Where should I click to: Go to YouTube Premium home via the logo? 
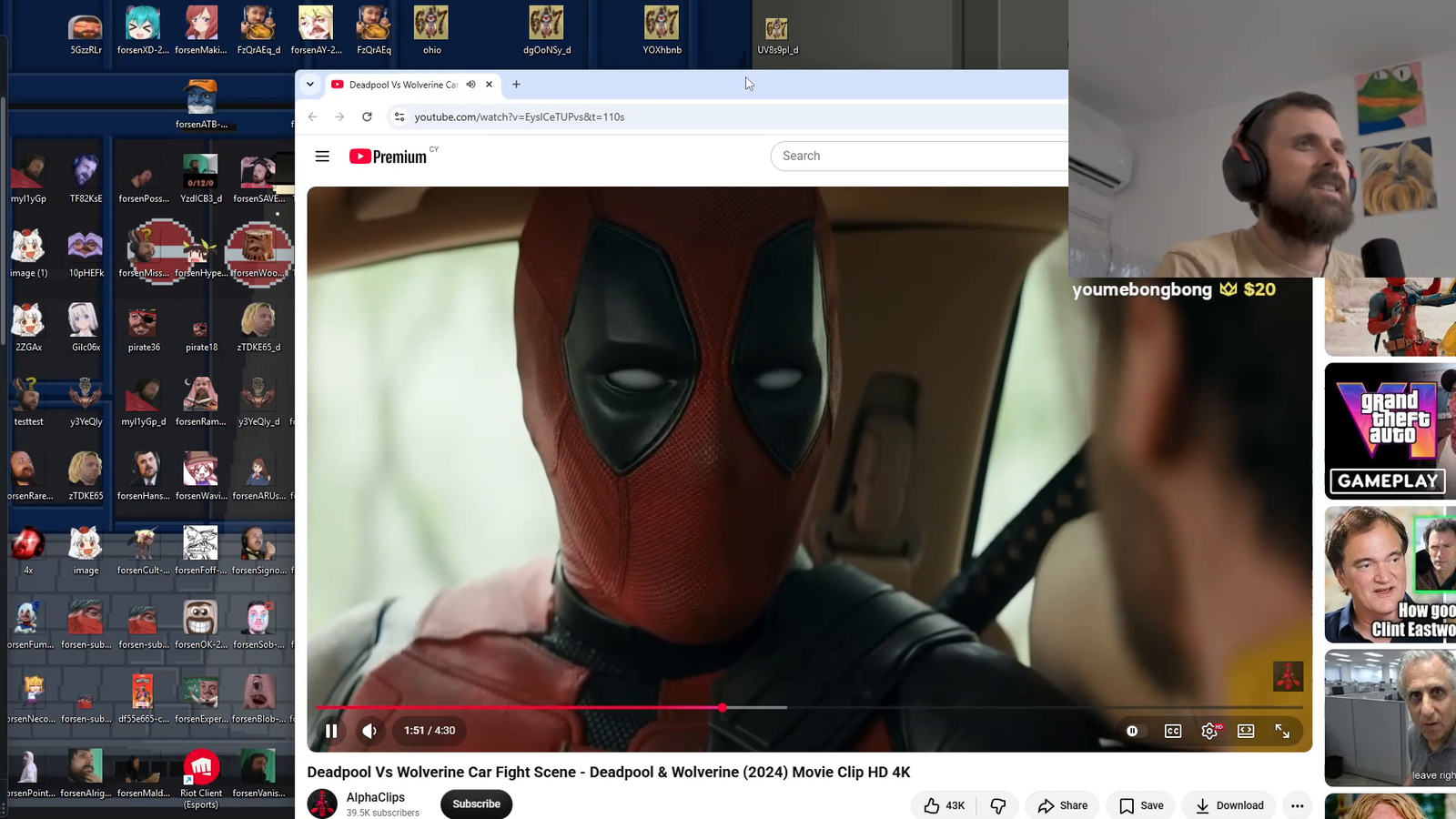click(389, 157)
